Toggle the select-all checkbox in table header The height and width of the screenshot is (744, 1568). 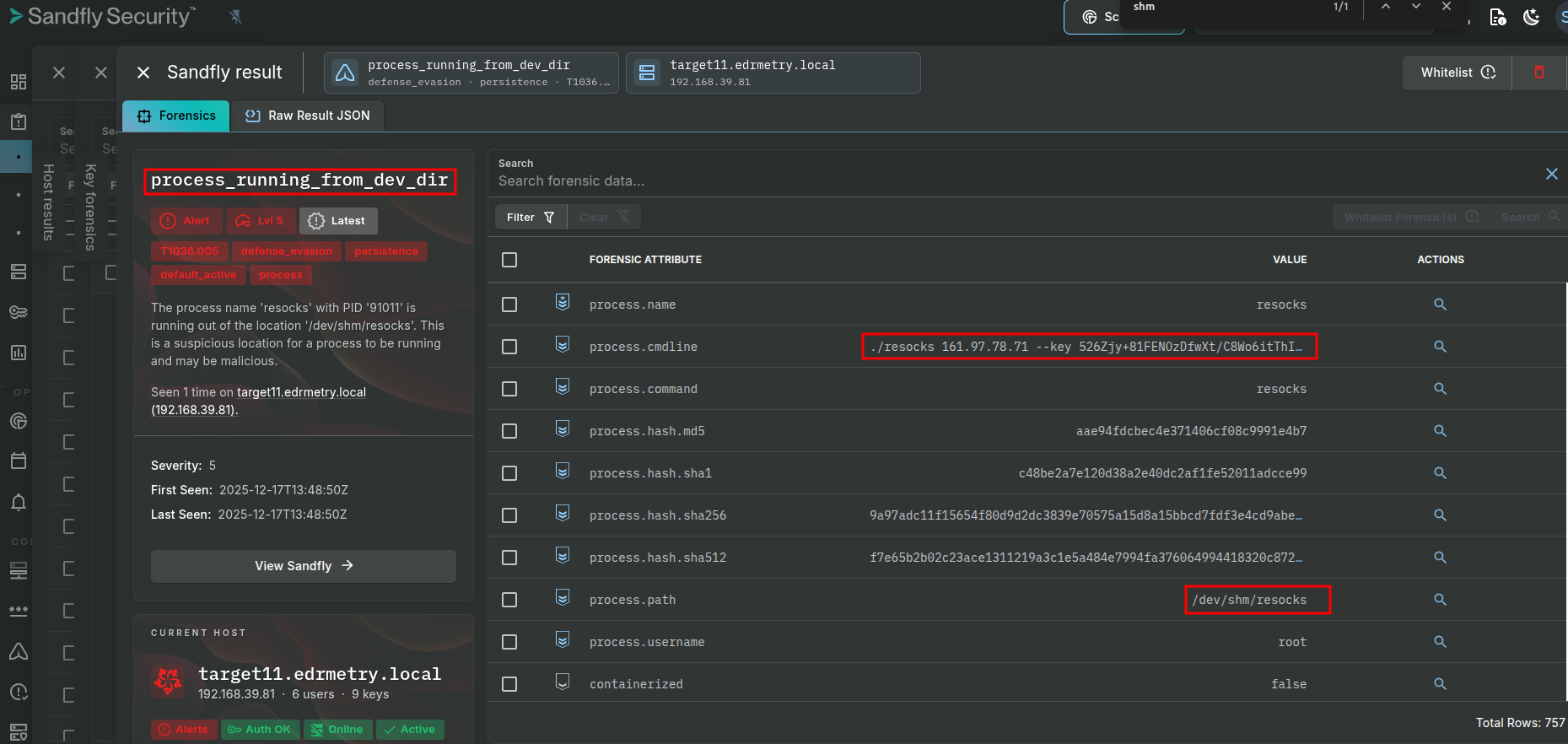[x=509, y=260]
